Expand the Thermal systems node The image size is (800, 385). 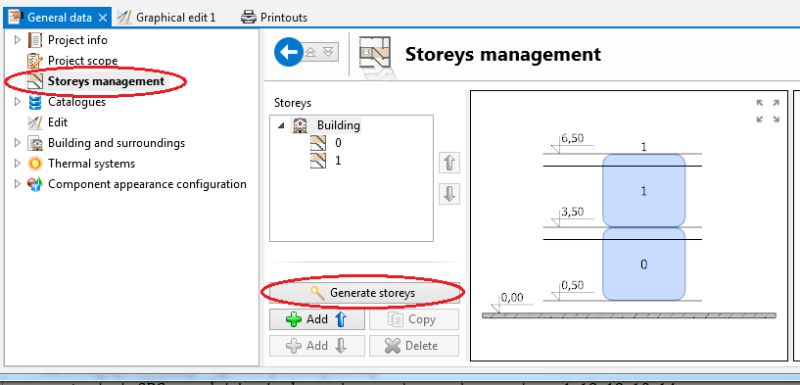click(x=17, y=164)
